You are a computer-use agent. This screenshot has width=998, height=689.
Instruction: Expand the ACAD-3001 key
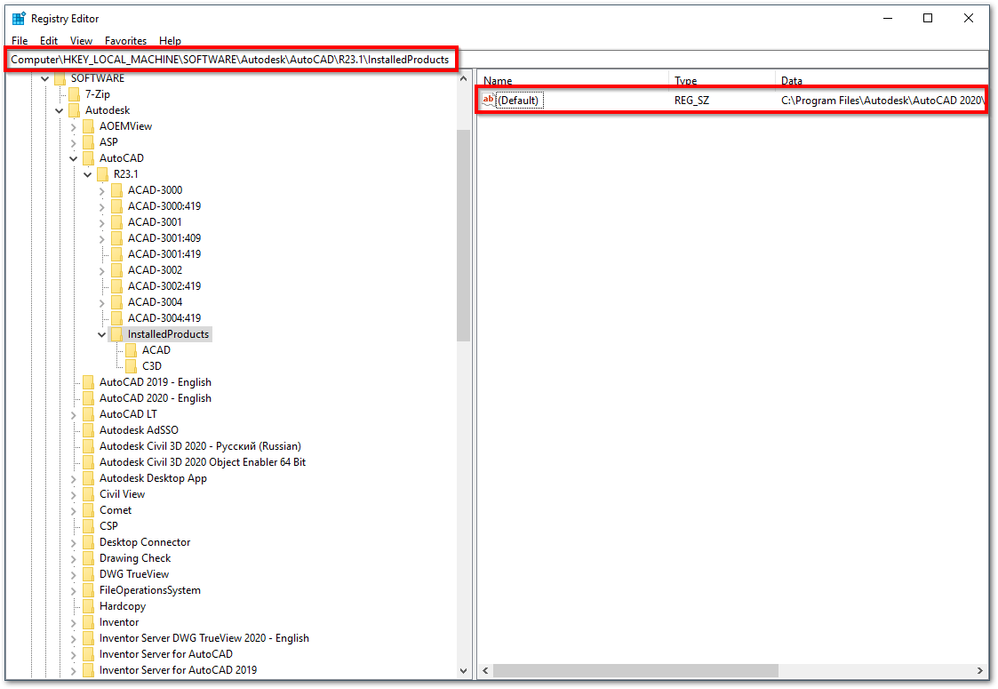102,222
